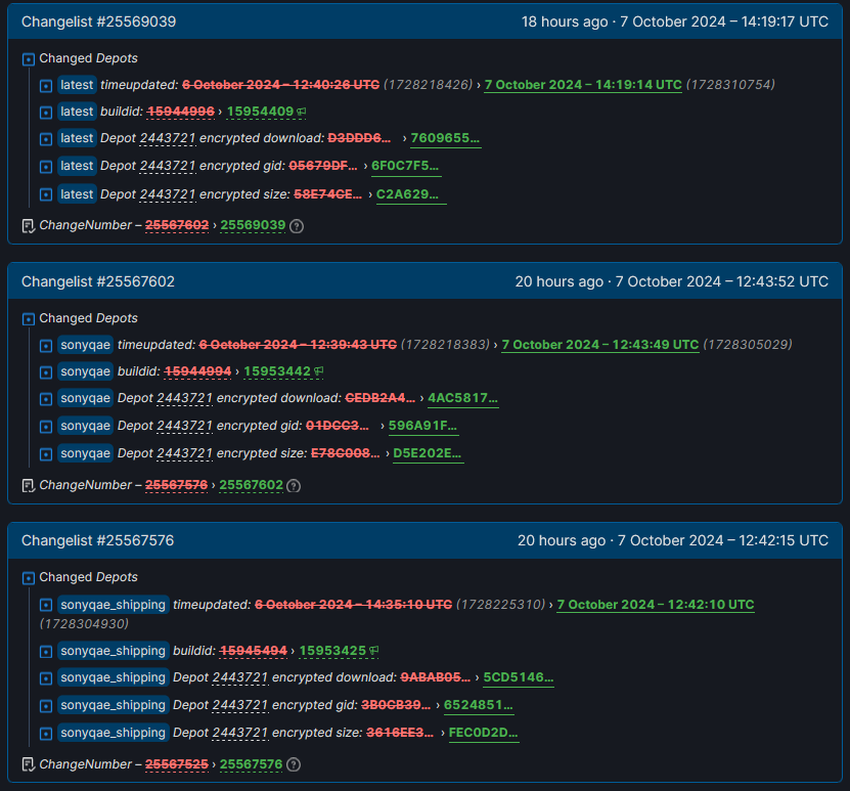Click the latest badge on the encrypted gid row
Screen dimensions: 850x791
pyautogui.click(x=77, y=166)
